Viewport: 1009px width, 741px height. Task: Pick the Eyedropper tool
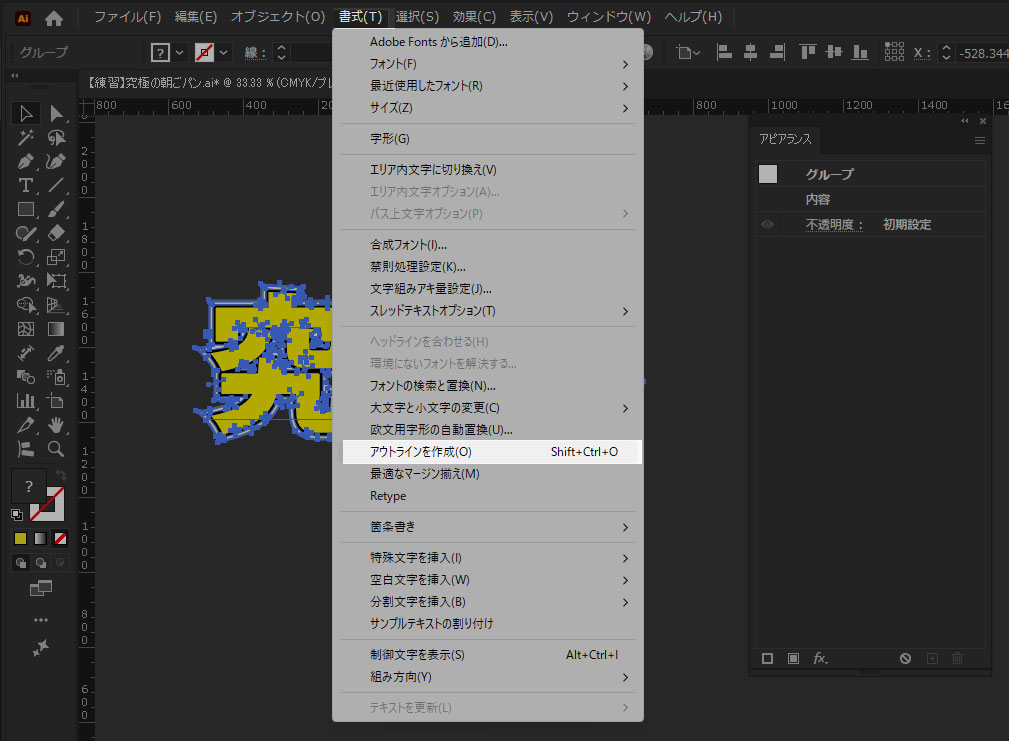coord(57,353)
